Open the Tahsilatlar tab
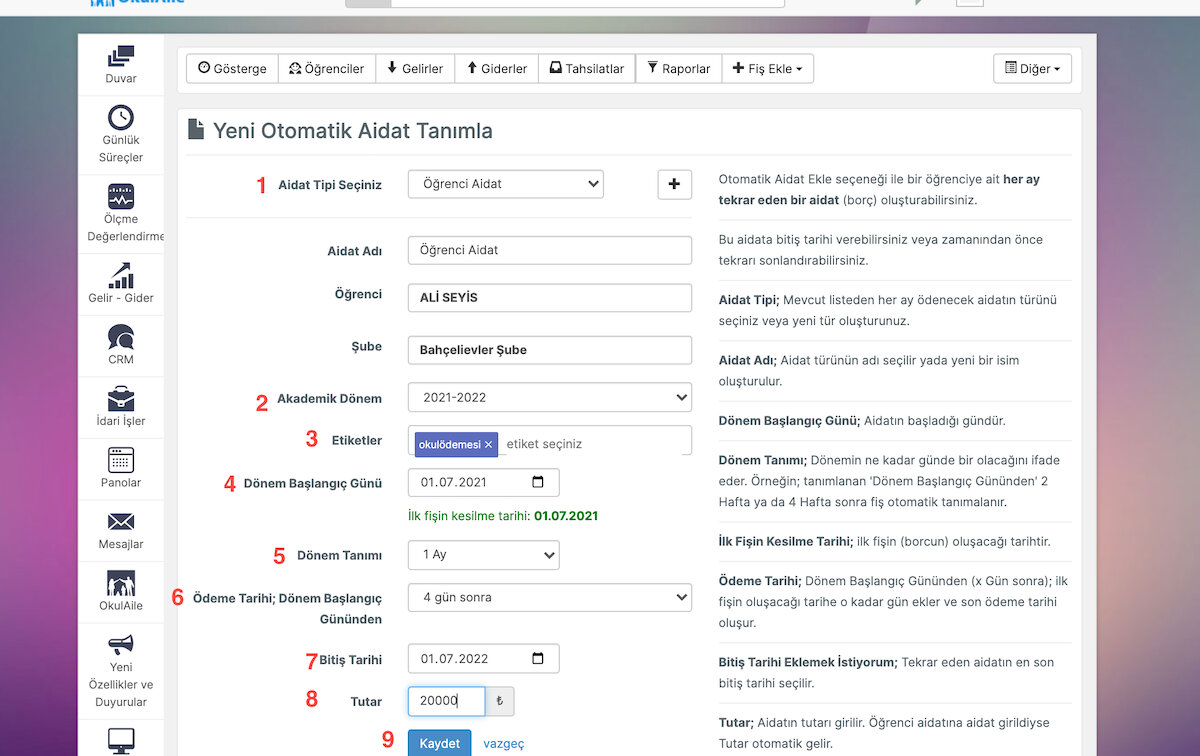Image resolution: width=1200 pixels, height=756 pixels. point(587,69)
